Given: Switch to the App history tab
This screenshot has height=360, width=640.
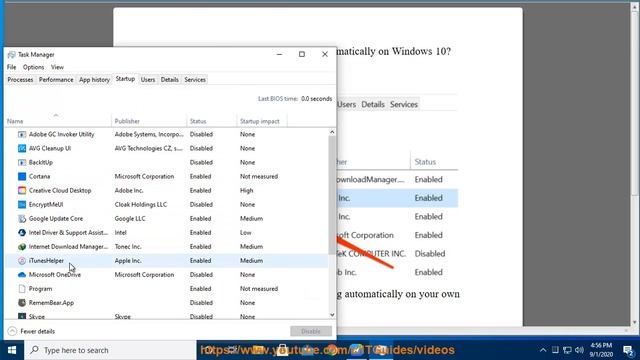Looking at the screenshot, I should pos(94,80).
